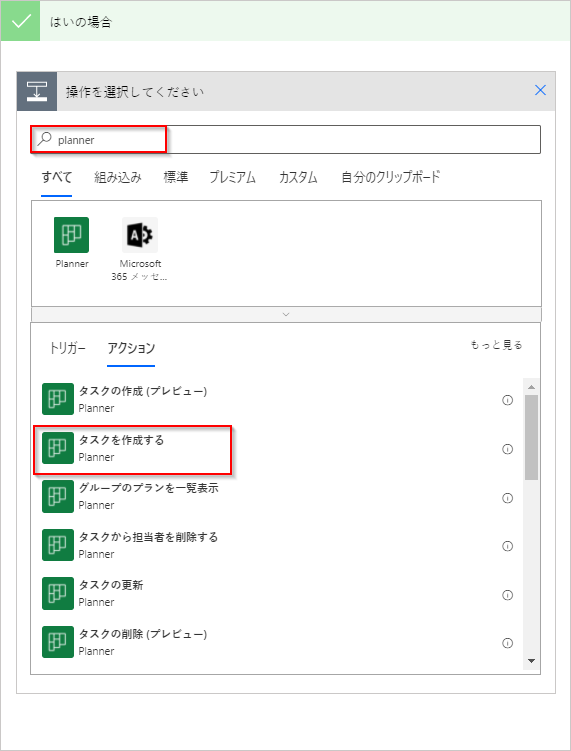Collapse the connectors list with the chevron
The width and height of the screenshot is (571, 751).
286,314
